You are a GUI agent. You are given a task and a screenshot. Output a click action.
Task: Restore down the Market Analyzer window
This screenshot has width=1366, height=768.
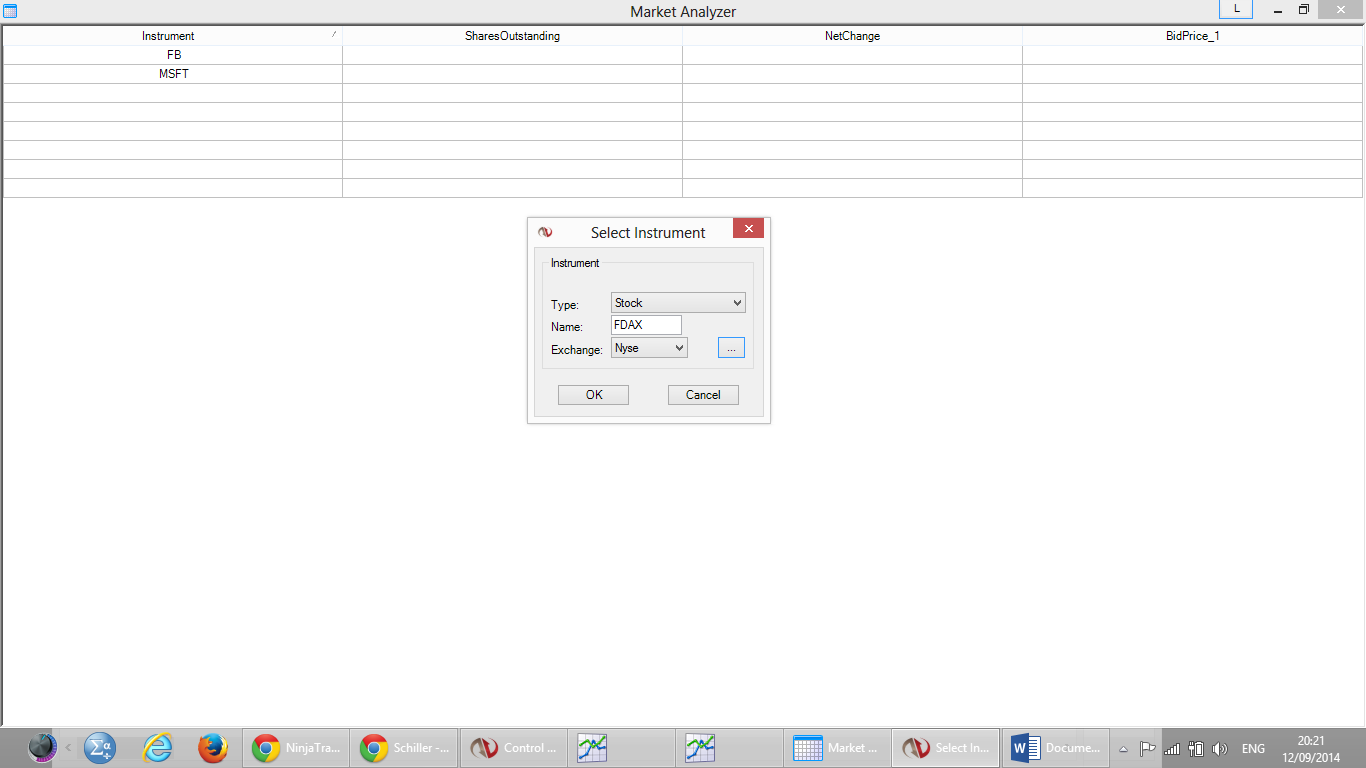point(1304,9)
